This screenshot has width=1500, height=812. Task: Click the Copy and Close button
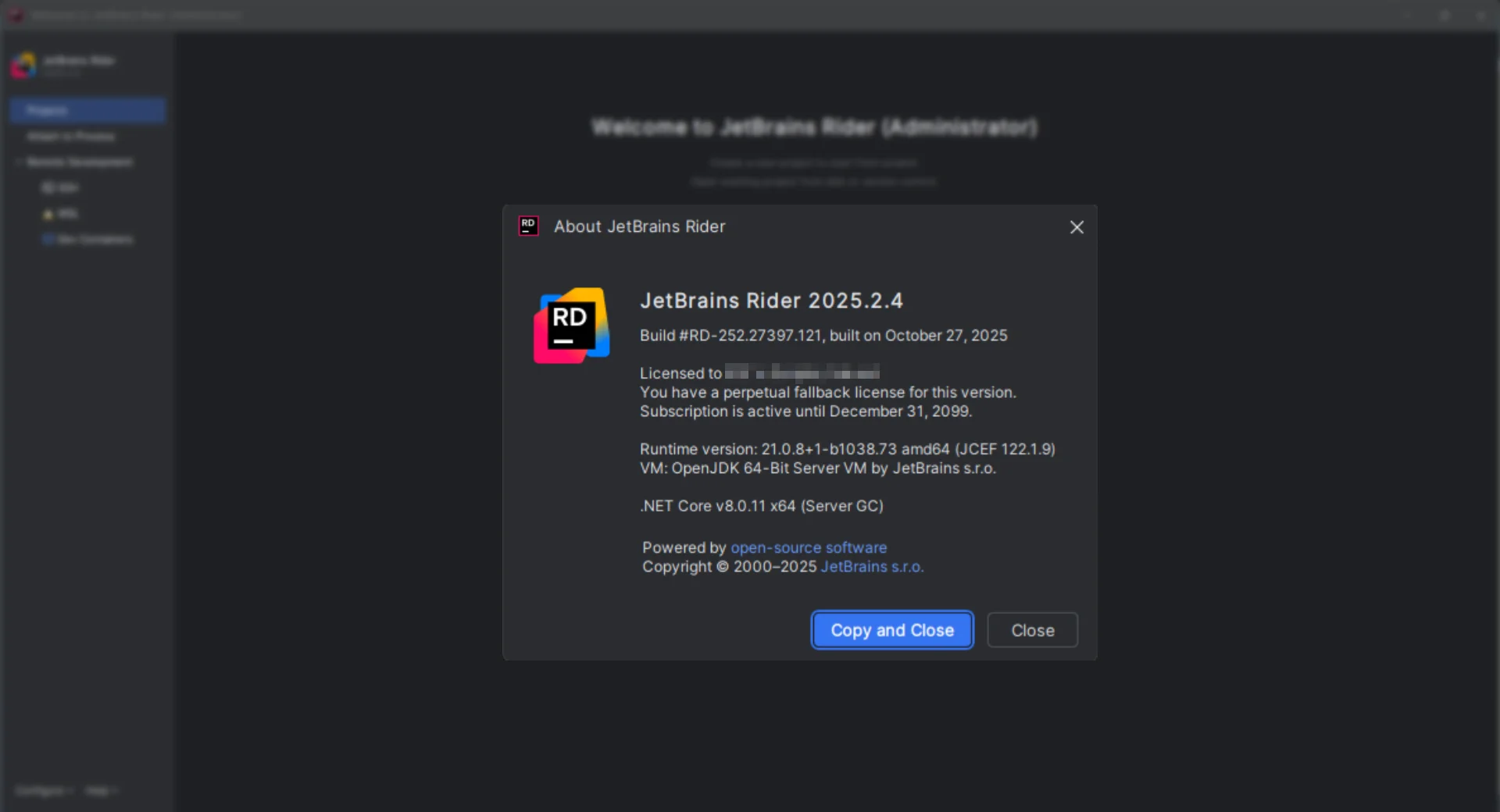click(892, 630)
